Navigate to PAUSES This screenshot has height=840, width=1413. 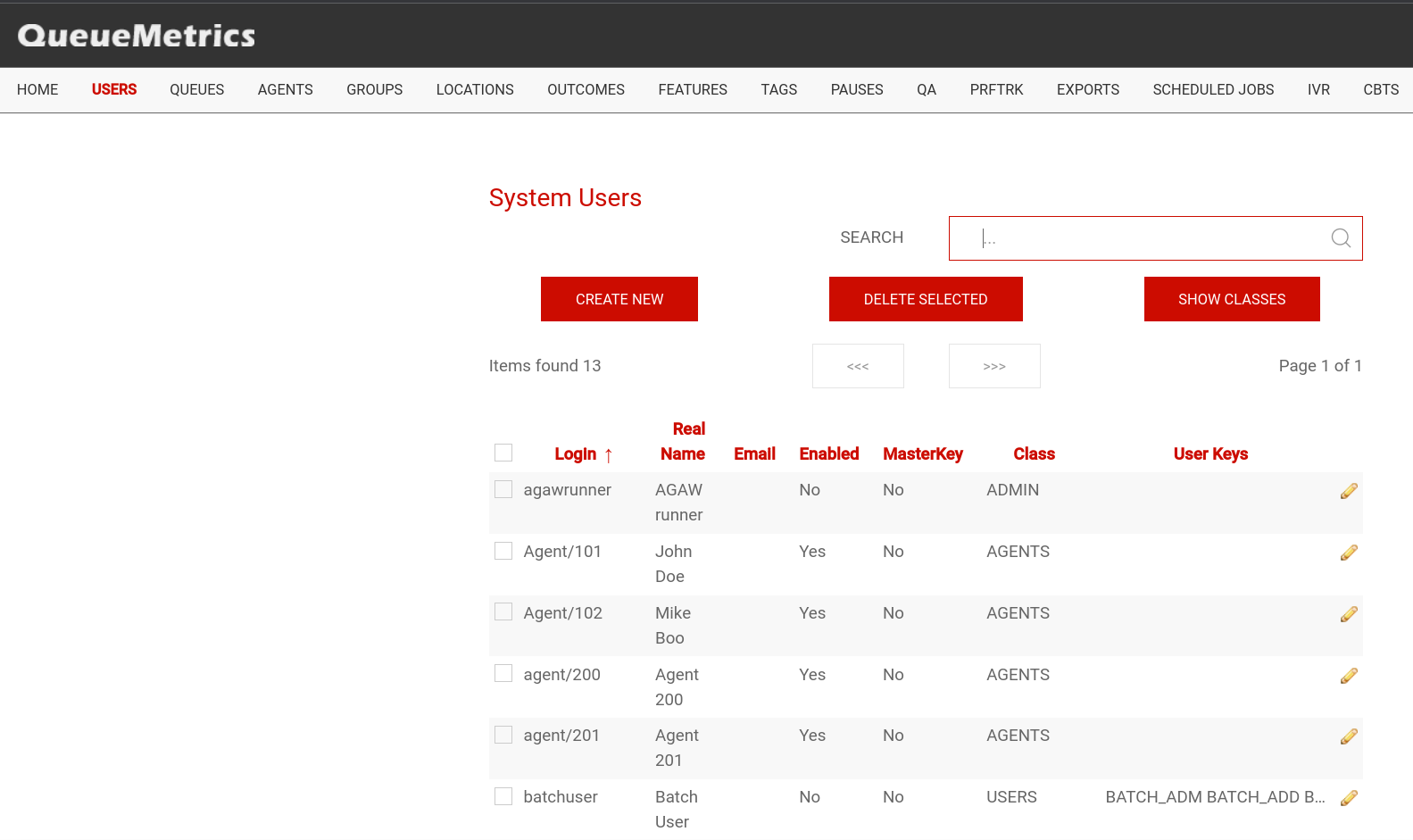(x=857, y=89)
